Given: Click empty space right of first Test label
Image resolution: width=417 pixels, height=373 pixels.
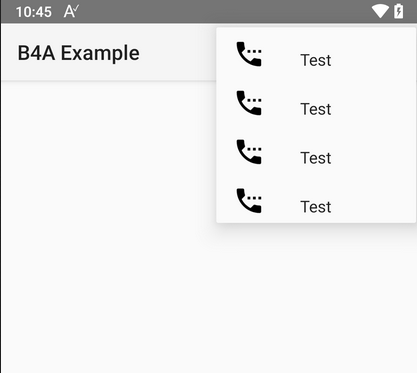Looking at the screenshot, I should click(372, 60).
